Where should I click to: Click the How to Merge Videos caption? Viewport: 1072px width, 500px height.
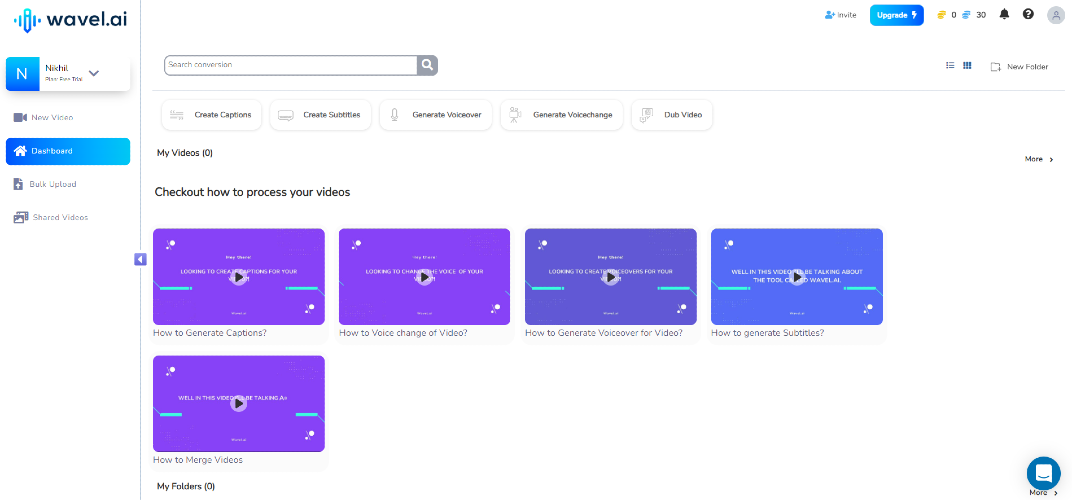click(x=198, y=460)
